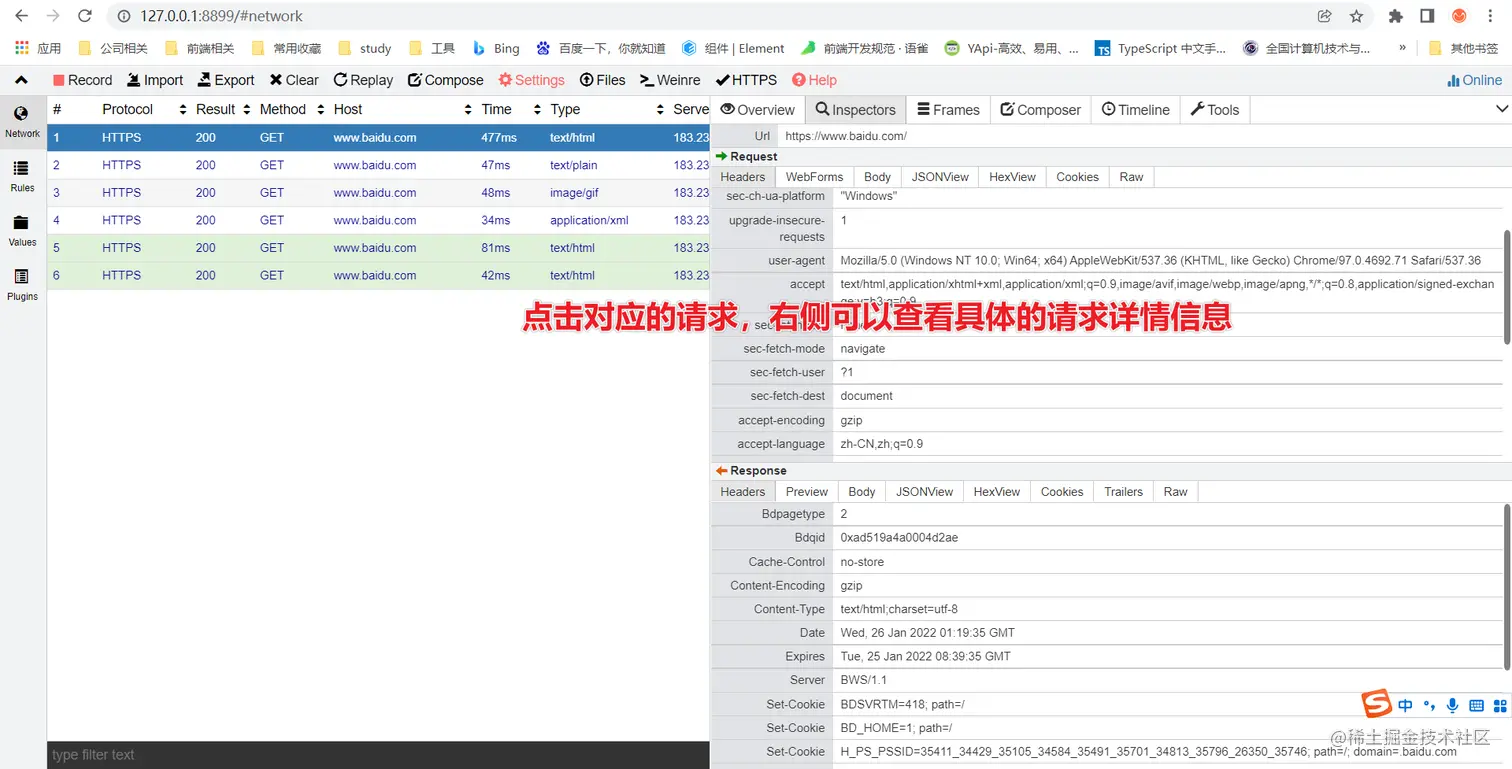Open the Request JSONView tab
The height and width of the screenshot is (769, 1512).
tap(940, 177)
